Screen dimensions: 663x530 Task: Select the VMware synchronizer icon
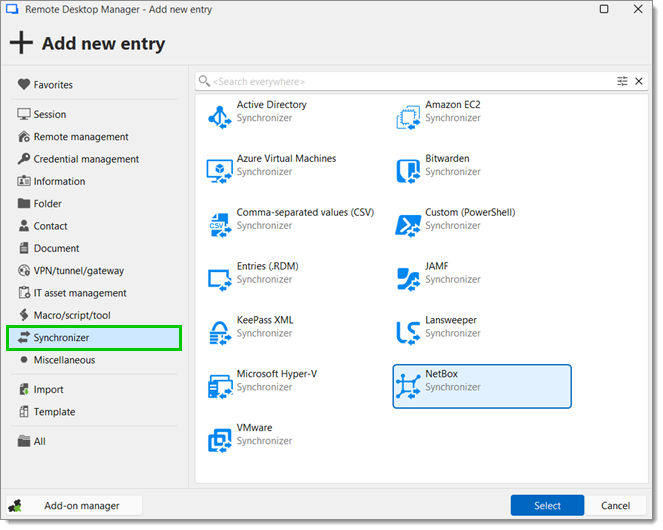219,439
